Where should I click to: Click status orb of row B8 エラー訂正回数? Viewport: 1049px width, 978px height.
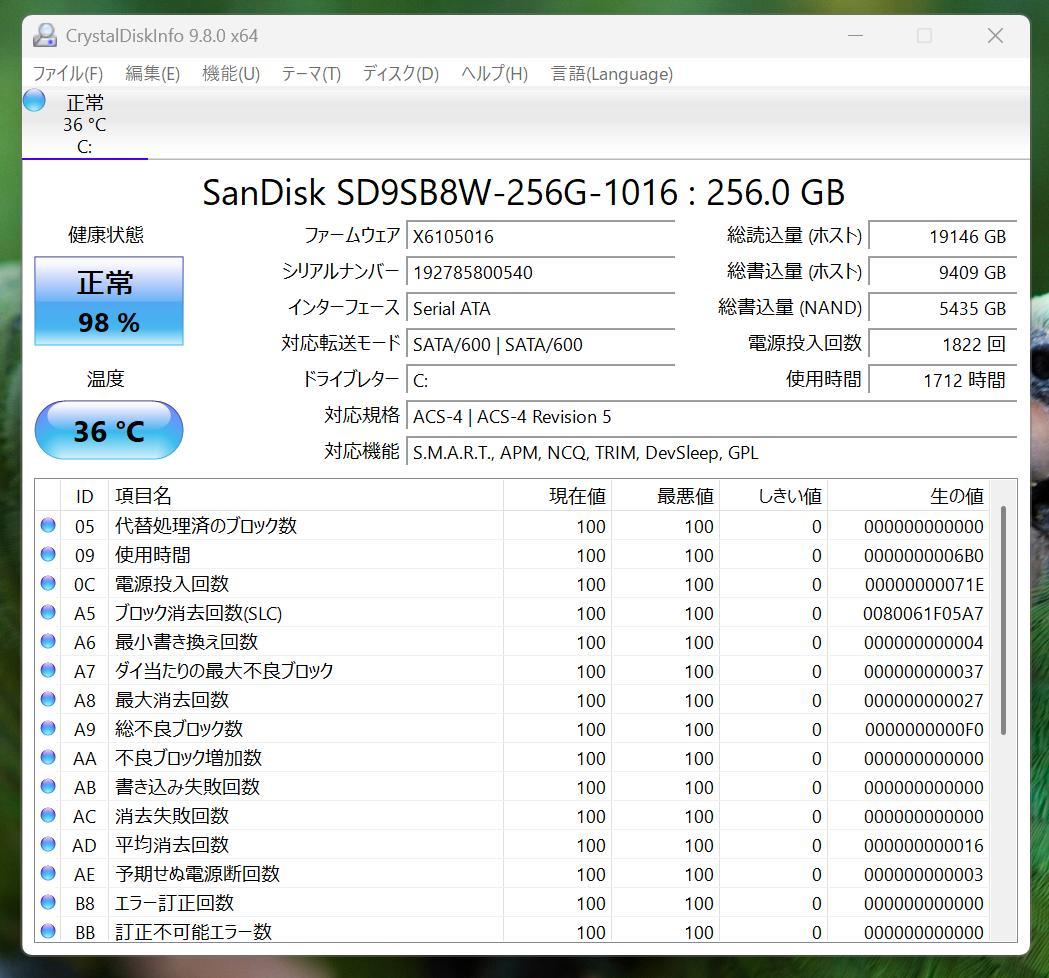48,902
